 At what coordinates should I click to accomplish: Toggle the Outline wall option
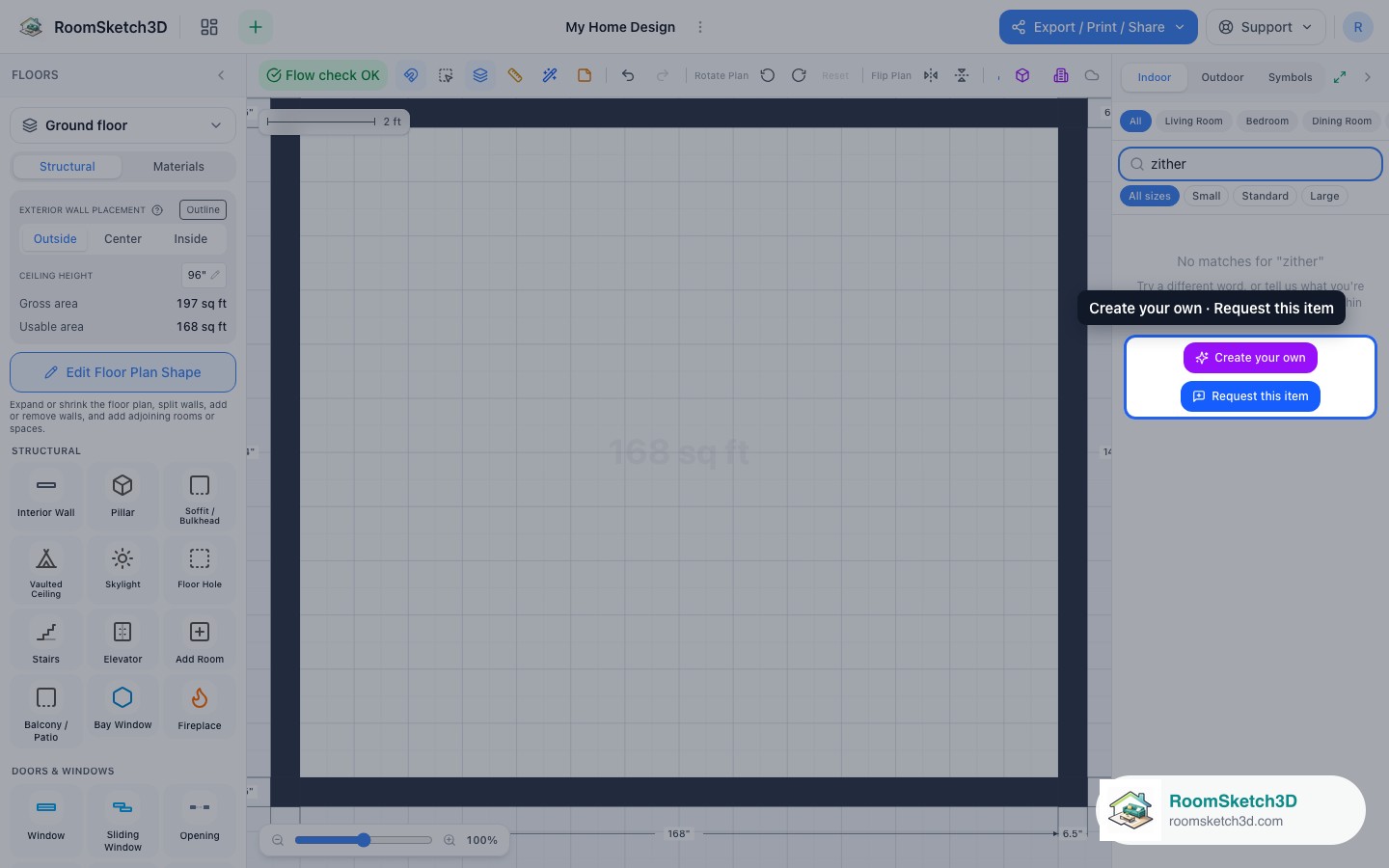pyautogui.click(x=203, y=210)
